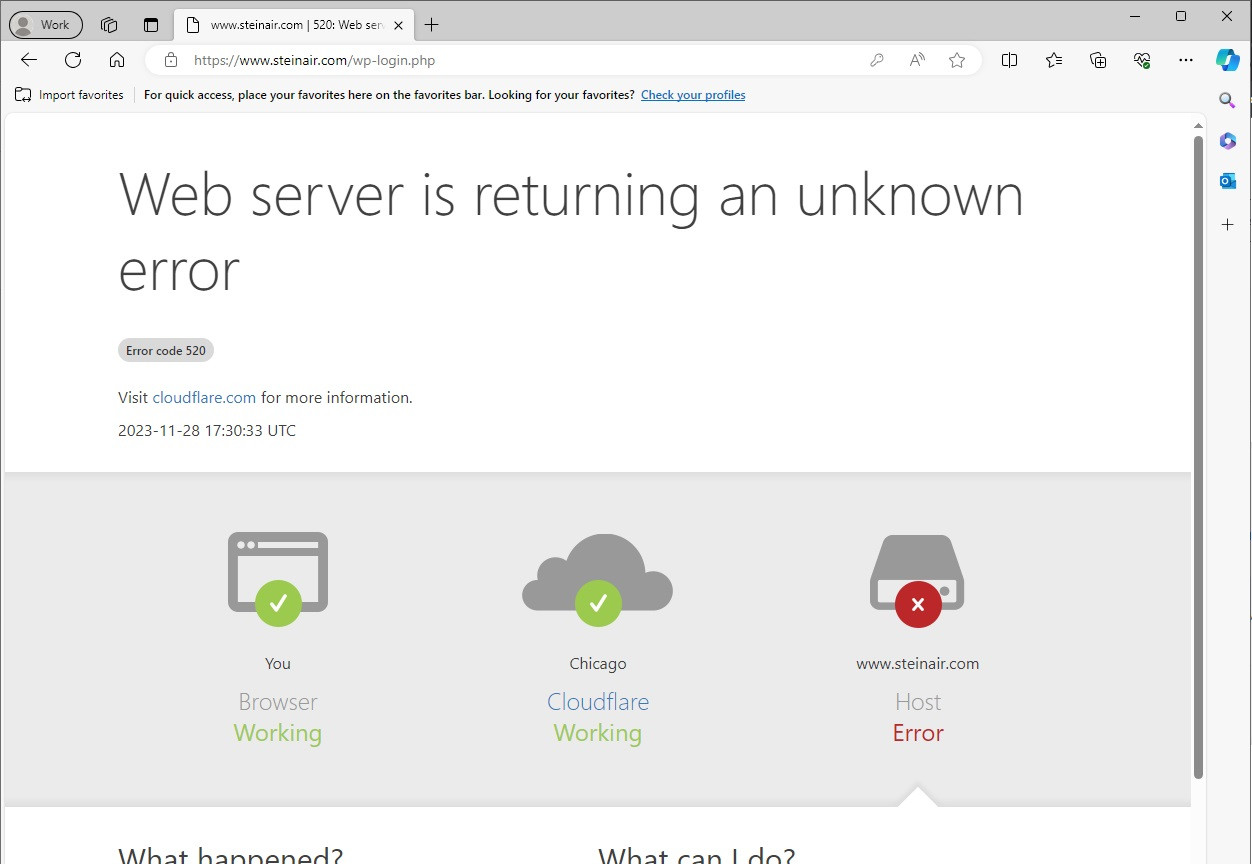Open the Check your profiles link

click(693, 95)
